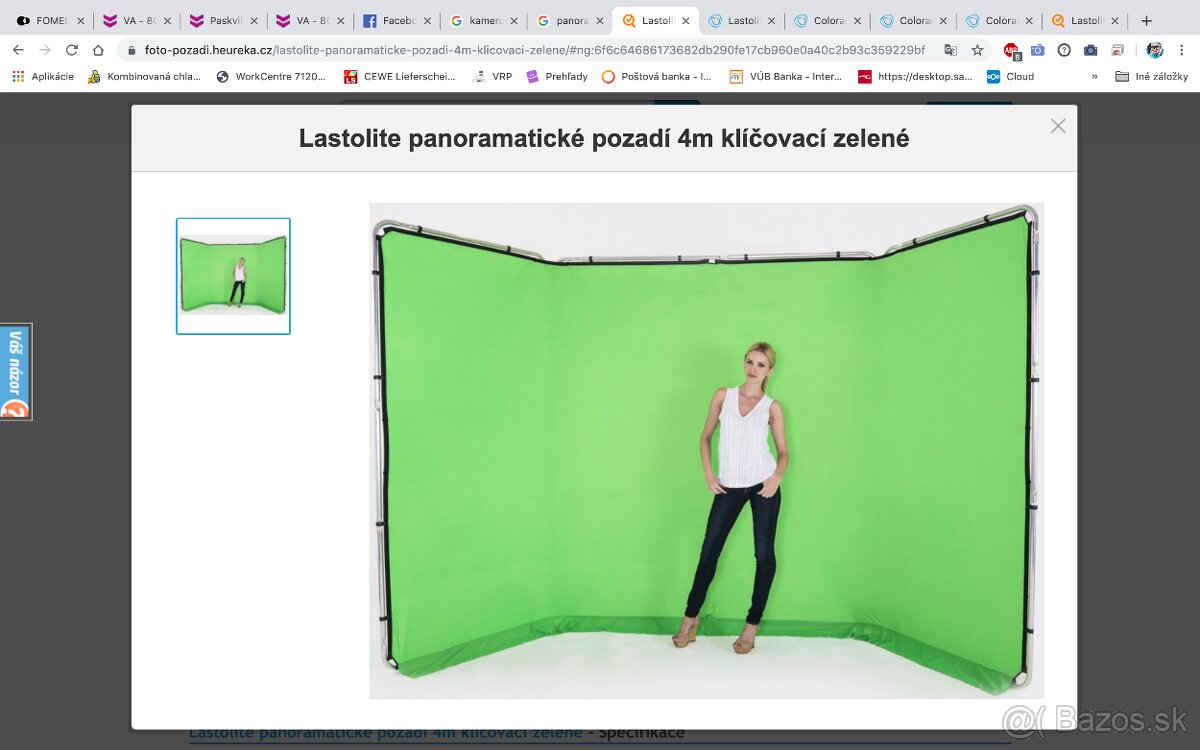Image resolution: width=1200 pixels, height=750 pixels.
Task: Open the Cloud bookmark
Action: (1010, 76)
